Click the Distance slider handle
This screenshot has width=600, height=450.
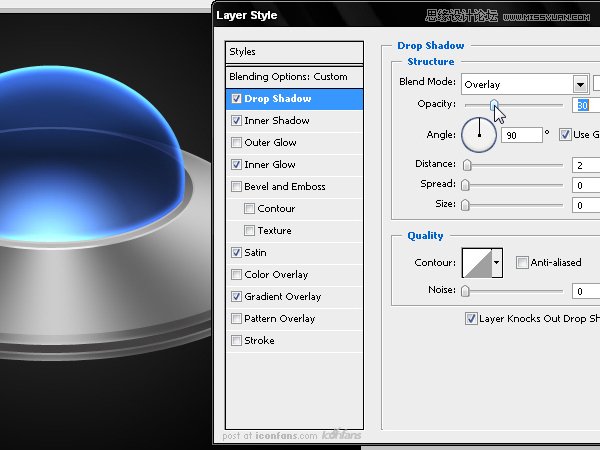(467, 164)
